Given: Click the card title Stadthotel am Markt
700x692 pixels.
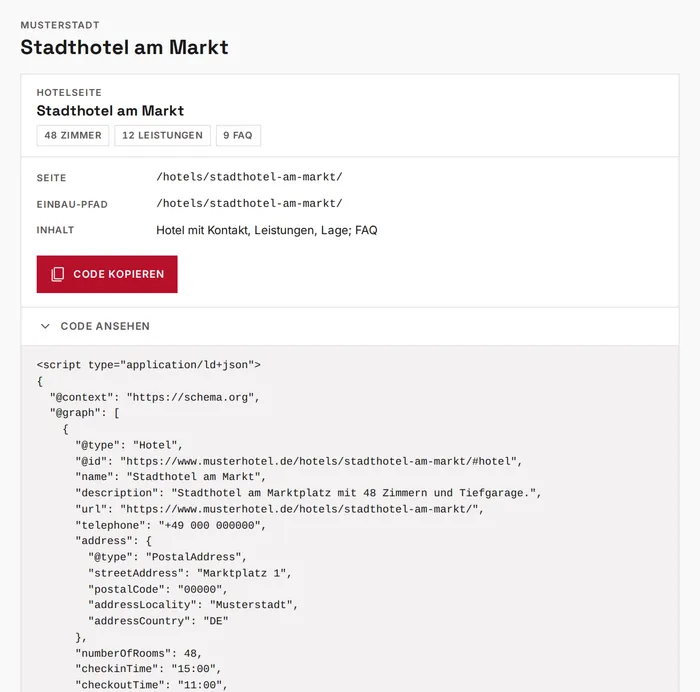Looking at the screenshot, I should point(110,111).
